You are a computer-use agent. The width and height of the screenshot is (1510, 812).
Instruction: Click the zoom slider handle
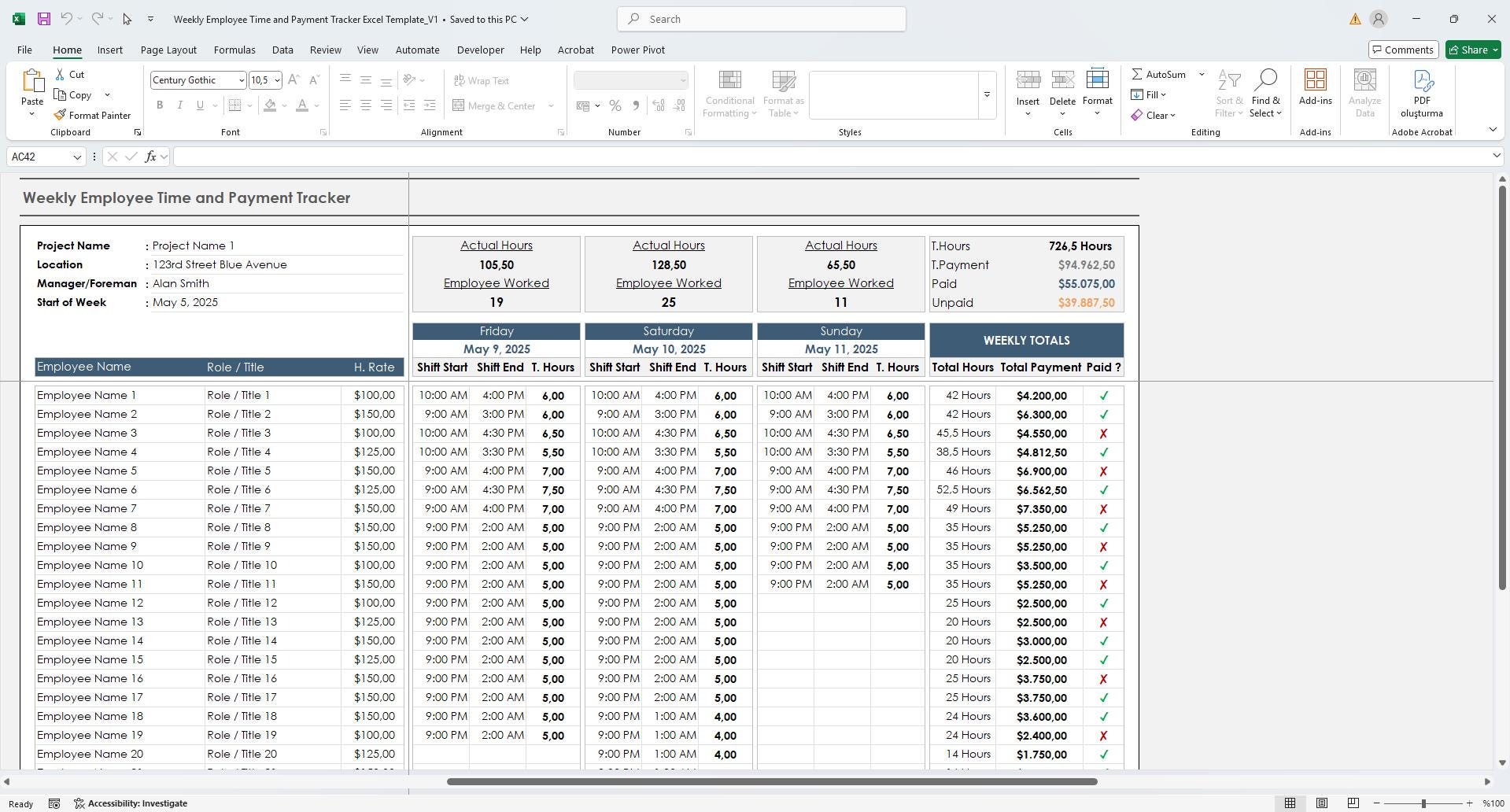tap(1423, 803)
